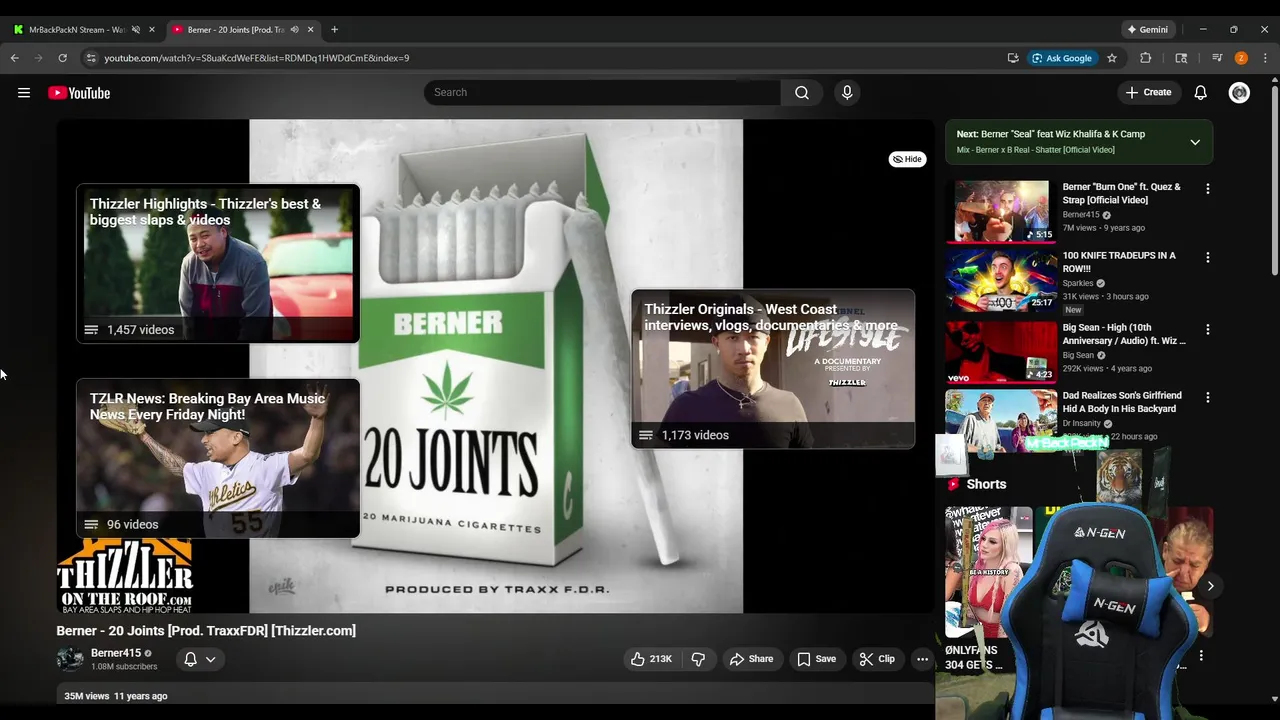
Task: Open media controls icon in Chrome toolbar
Action: tap(1217, 58)
